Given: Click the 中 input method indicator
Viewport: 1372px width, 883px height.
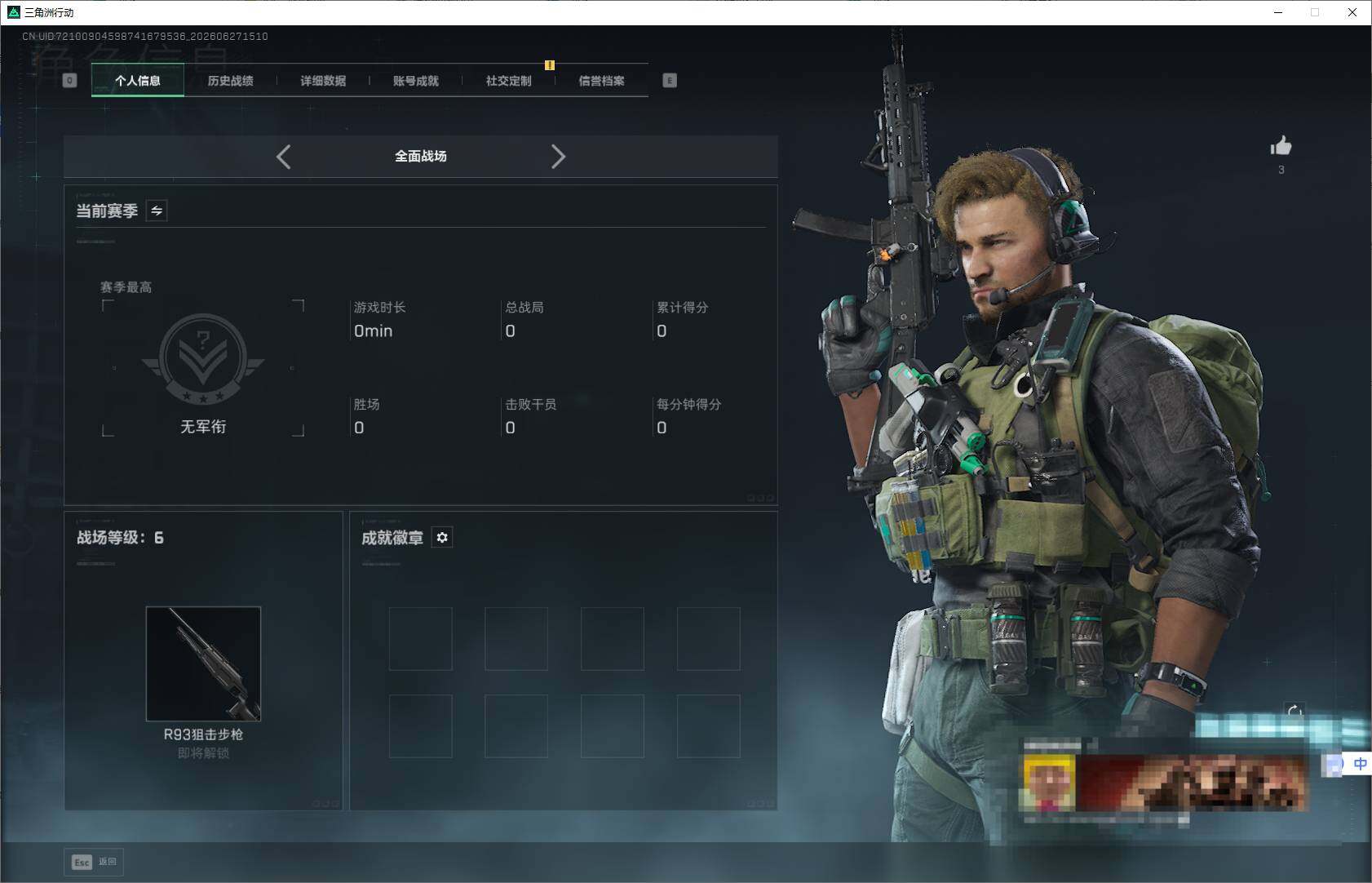Looking at the screenshot, I should pyautogui.click(x=1360, y=764).
